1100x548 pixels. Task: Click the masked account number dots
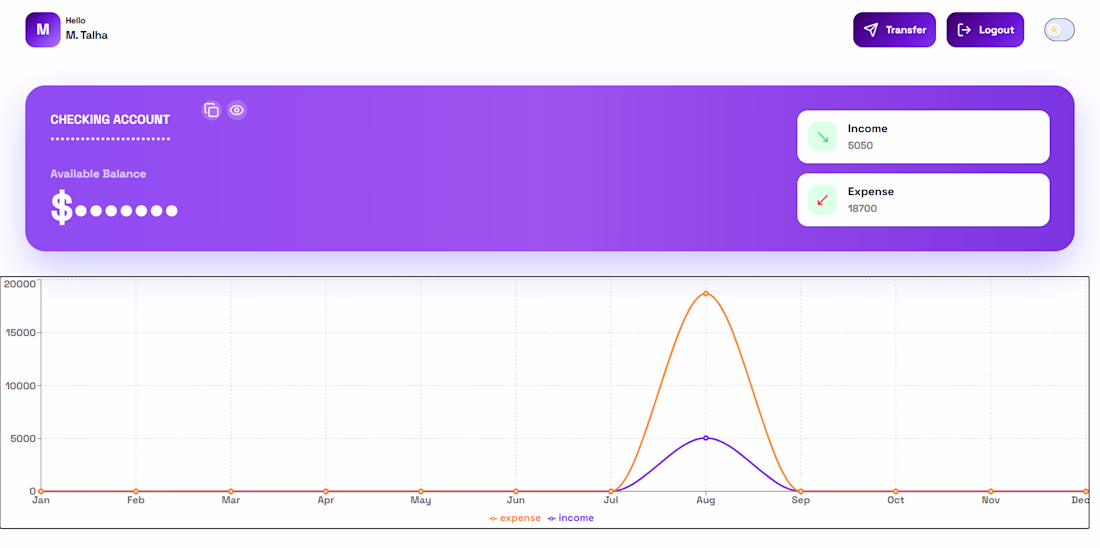coord(110,139)
